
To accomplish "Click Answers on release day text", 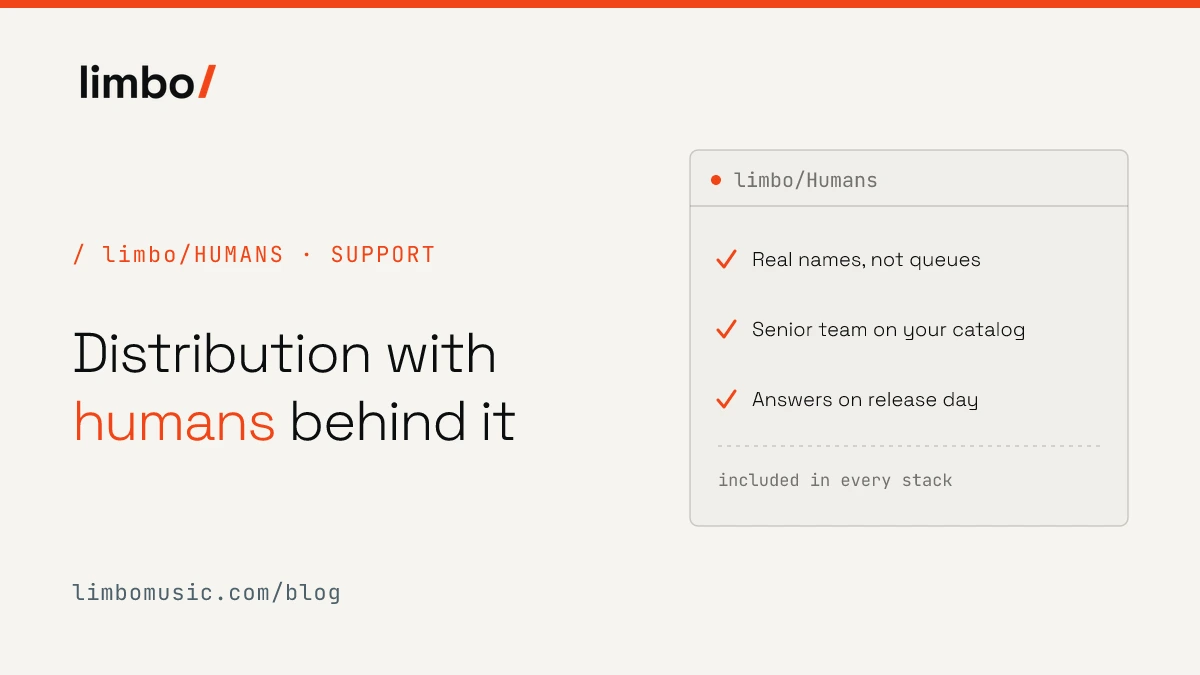I will pyautogui.click(x=865, y=400).
